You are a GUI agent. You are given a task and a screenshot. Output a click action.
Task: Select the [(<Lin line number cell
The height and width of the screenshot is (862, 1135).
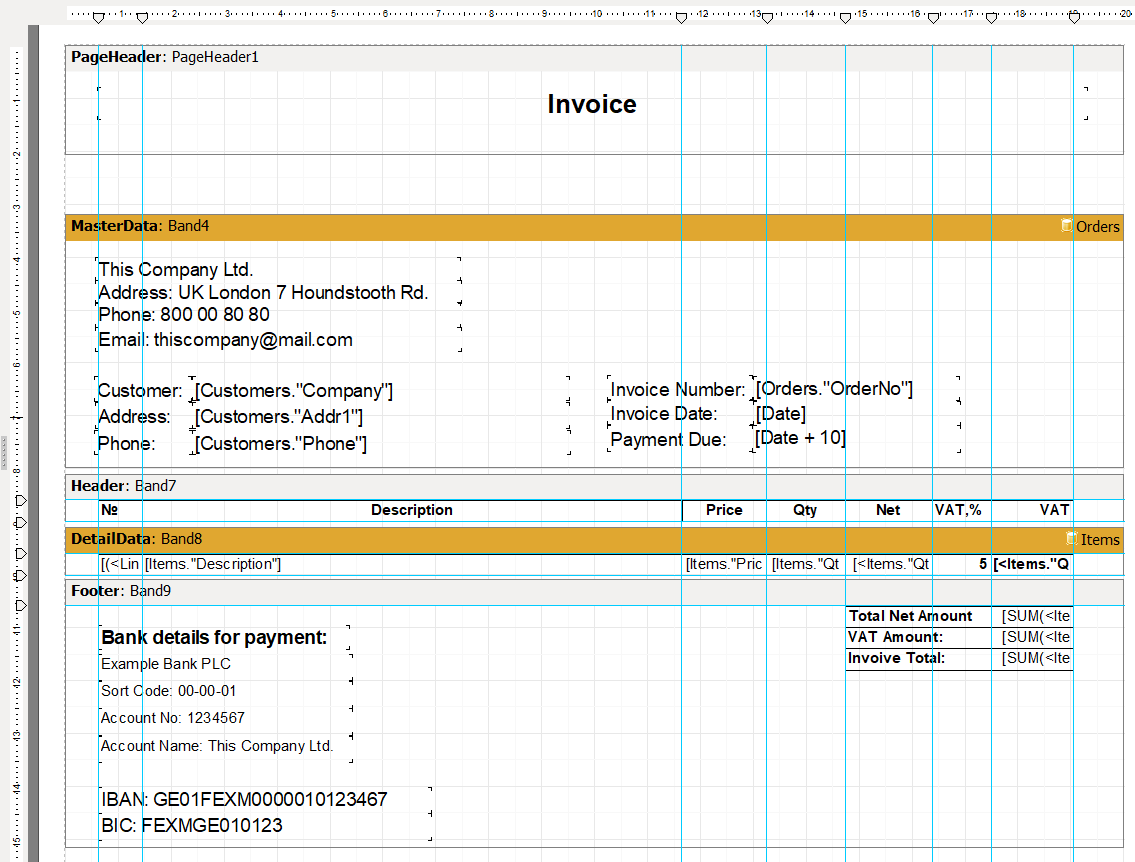pyautogui.click(x=120, y=565)
